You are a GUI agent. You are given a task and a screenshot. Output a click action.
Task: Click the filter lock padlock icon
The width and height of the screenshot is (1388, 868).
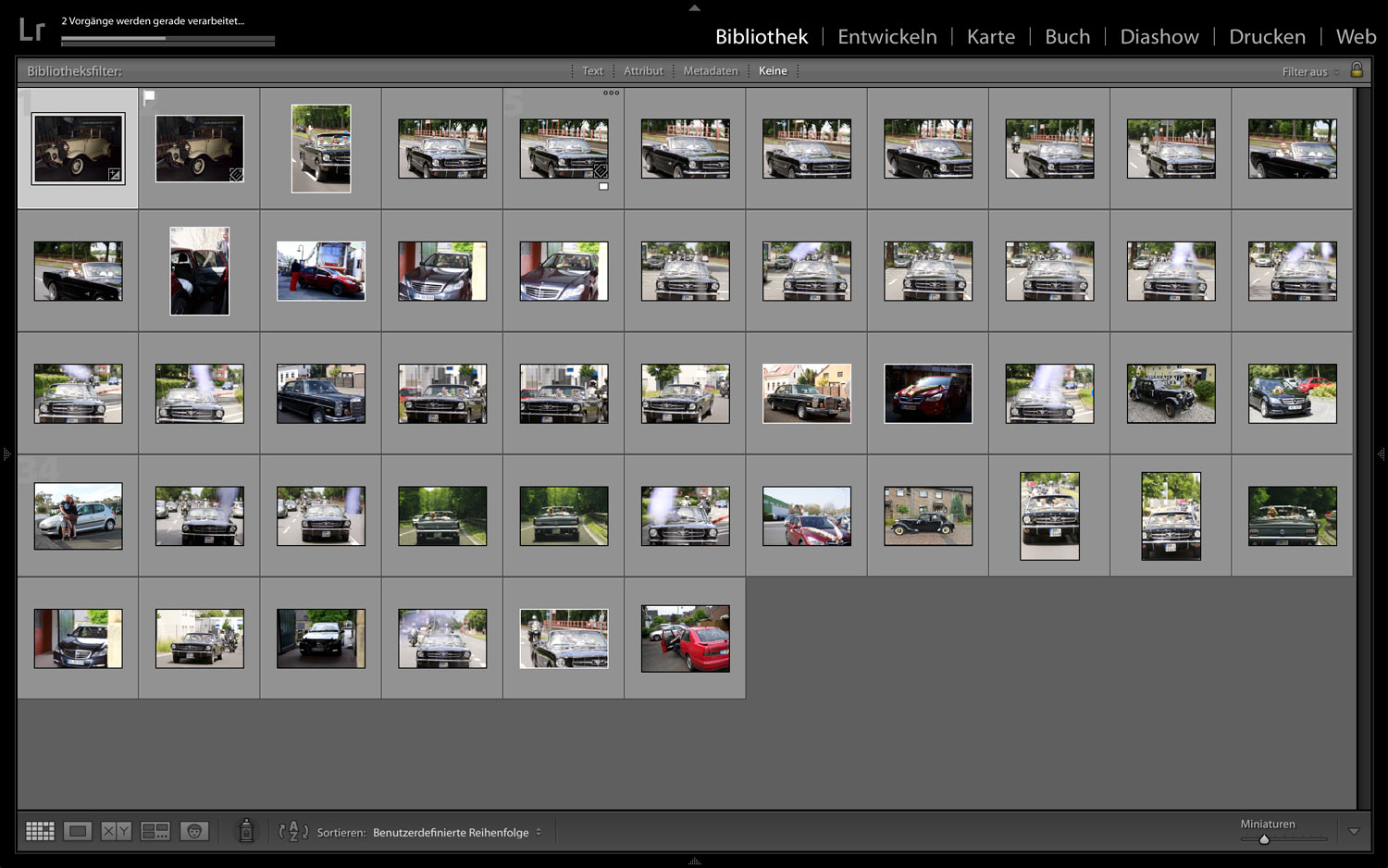pos(1357,70)
